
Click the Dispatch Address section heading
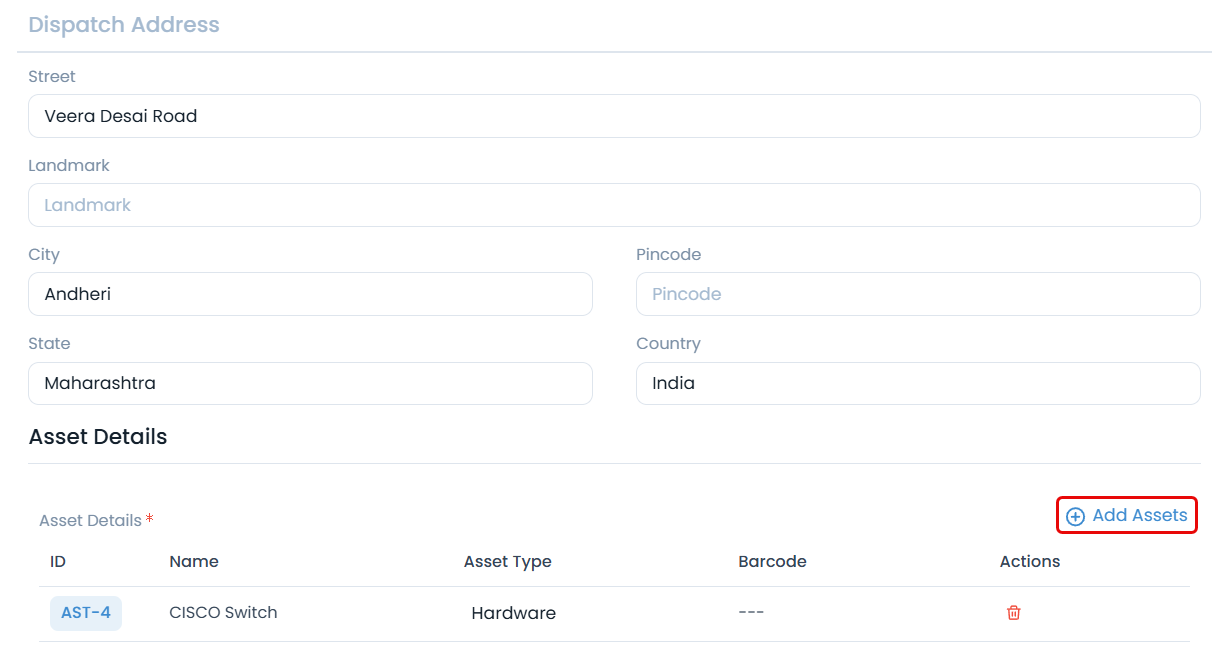(x=124, y=24)
